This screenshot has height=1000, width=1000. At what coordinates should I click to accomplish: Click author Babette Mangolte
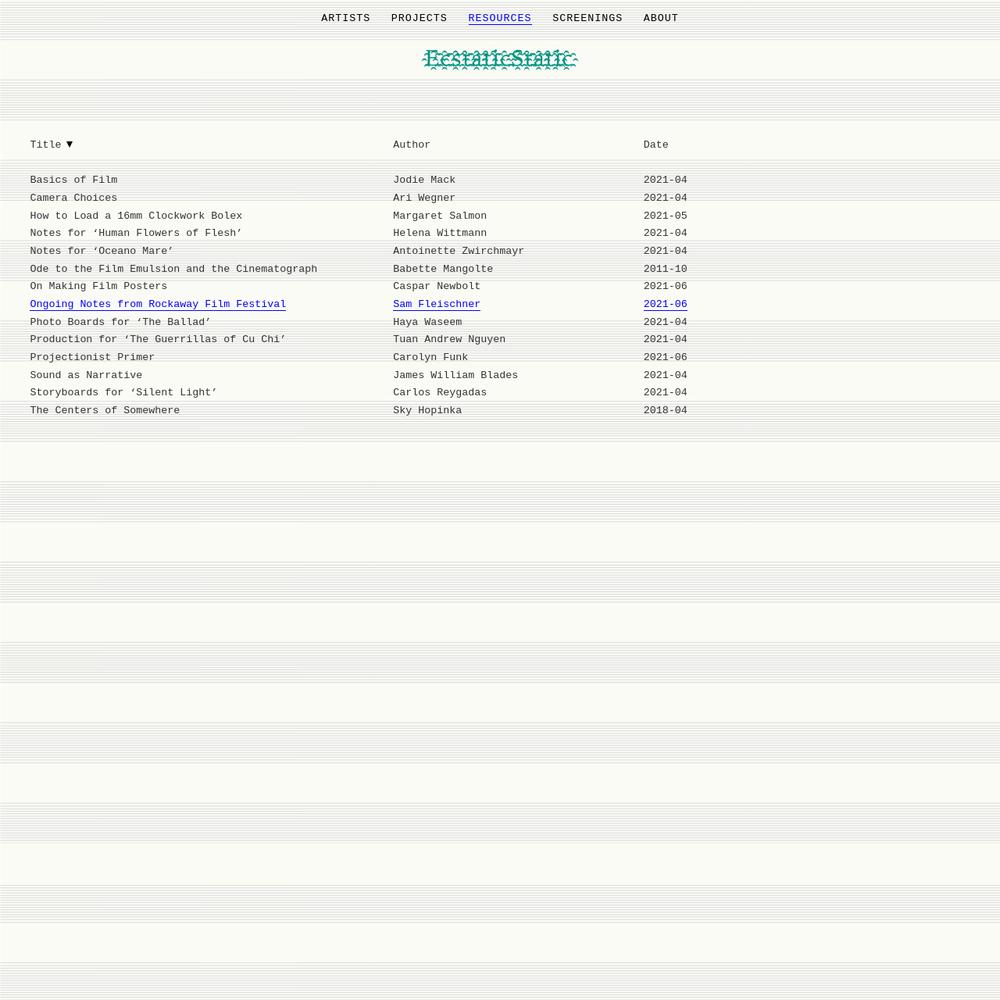point(443,268)
